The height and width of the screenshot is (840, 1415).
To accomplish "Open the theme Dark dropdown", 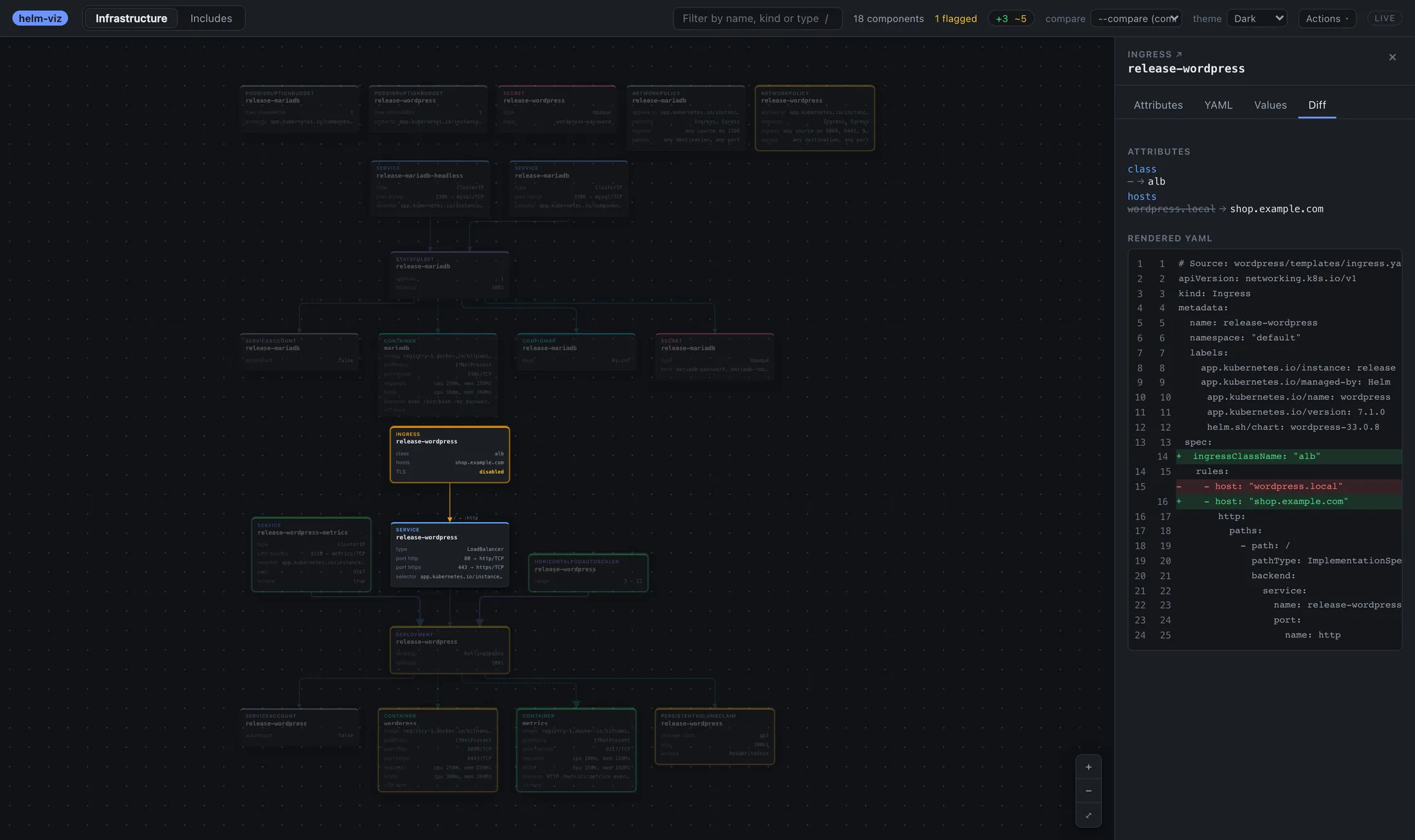I will pyautogui.click(x=1257, y=18).
